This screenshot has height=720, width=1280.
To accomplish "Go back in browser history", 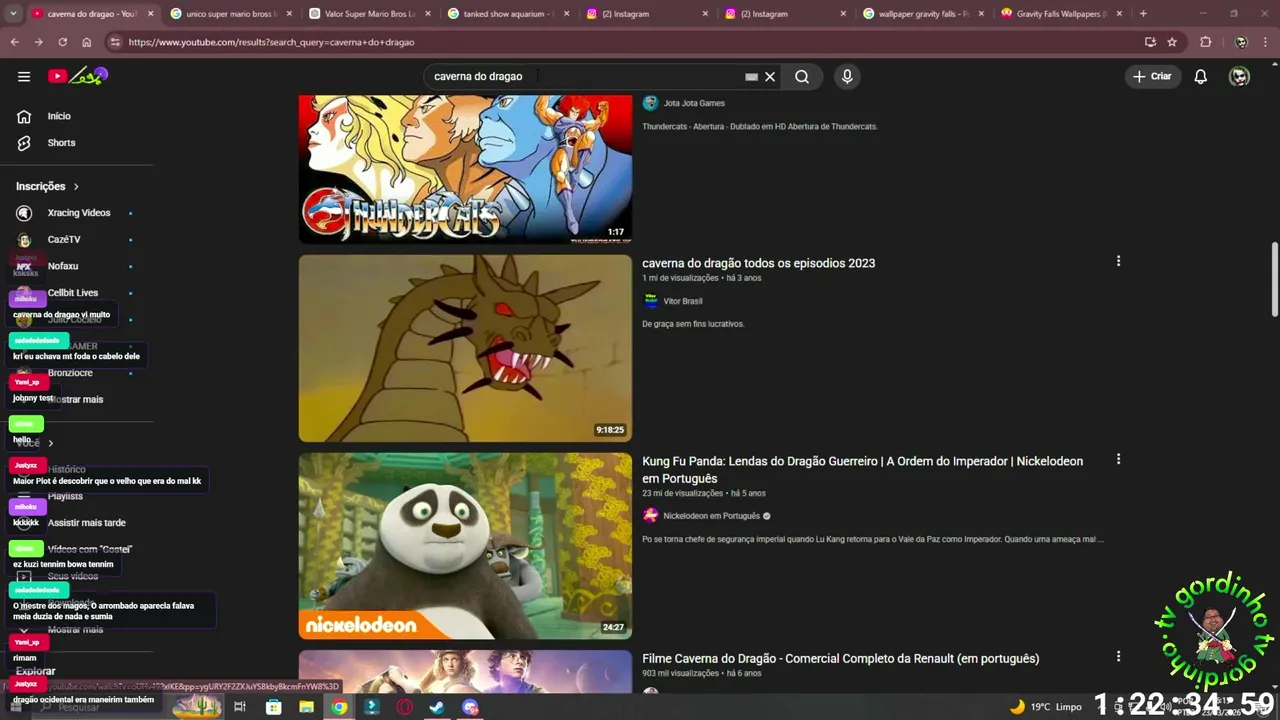I will pos(15,42).
